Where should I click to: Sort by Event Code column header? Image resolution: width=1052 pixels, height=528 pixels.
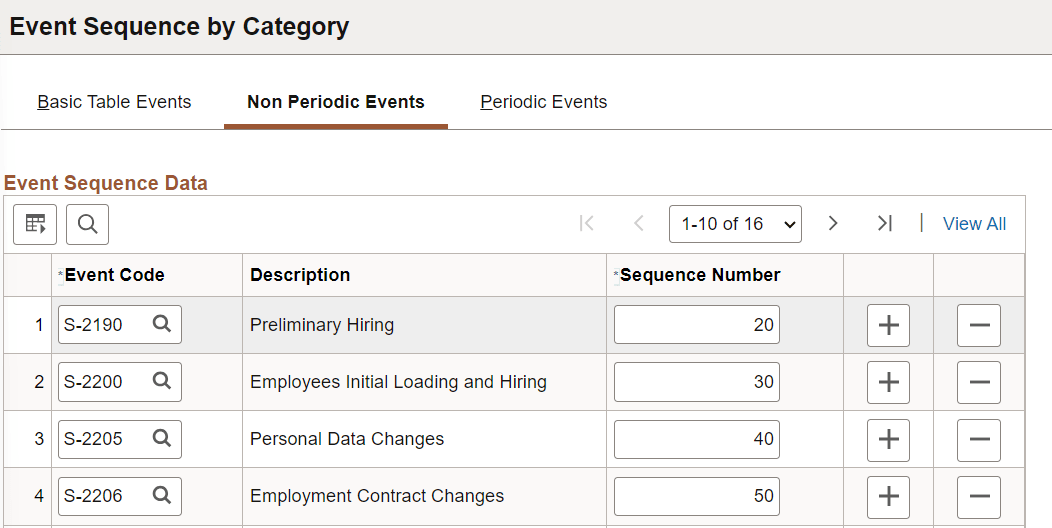[114, 275]
